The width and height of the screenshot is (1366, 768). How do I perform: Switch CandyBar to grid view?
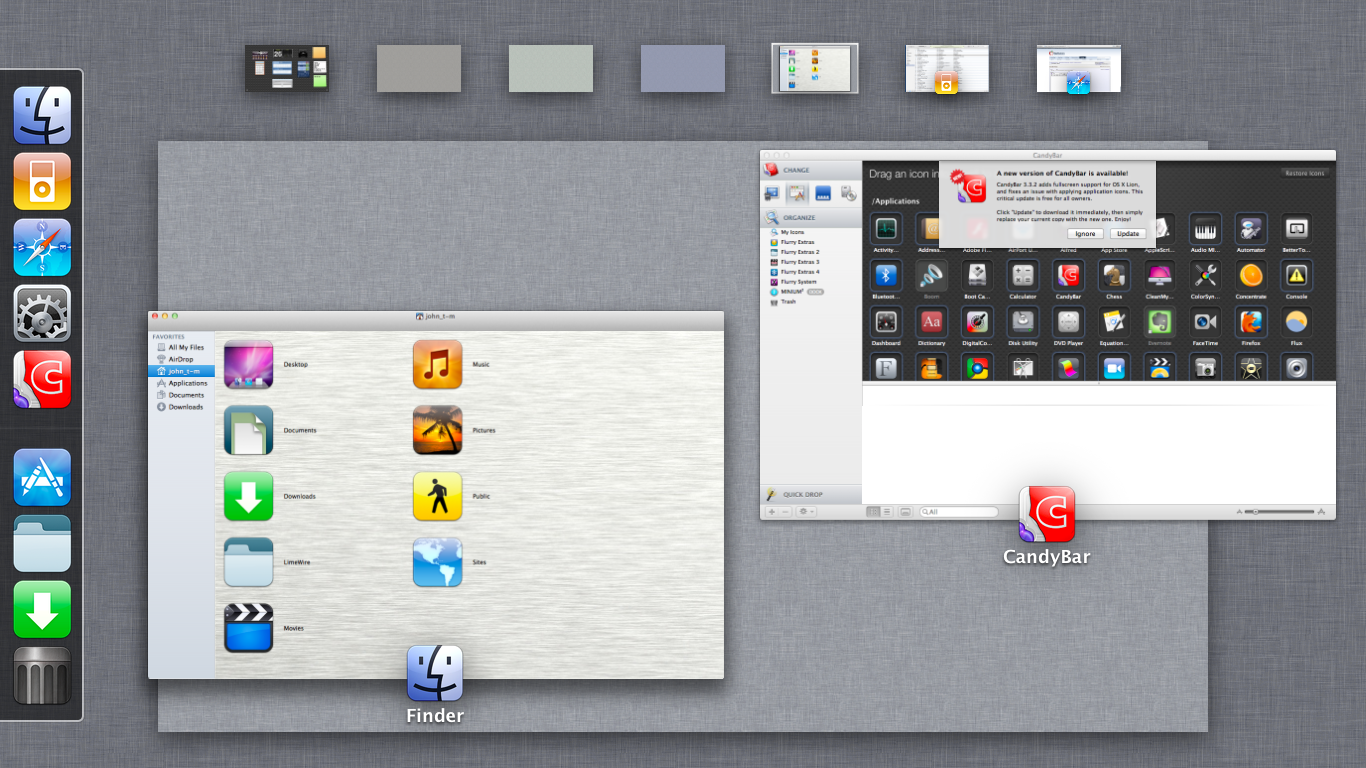(x=873, y=511)
